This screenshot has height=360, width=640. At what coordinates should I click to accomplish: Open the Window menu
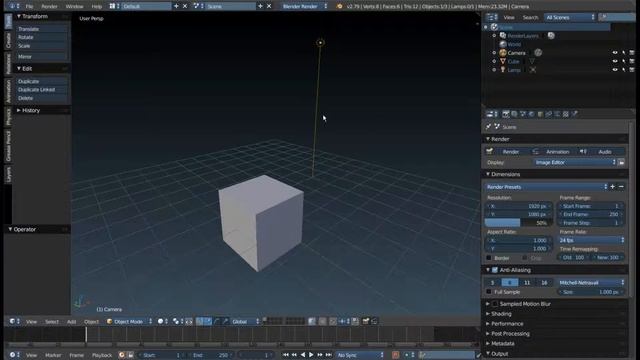pos(74,7)
